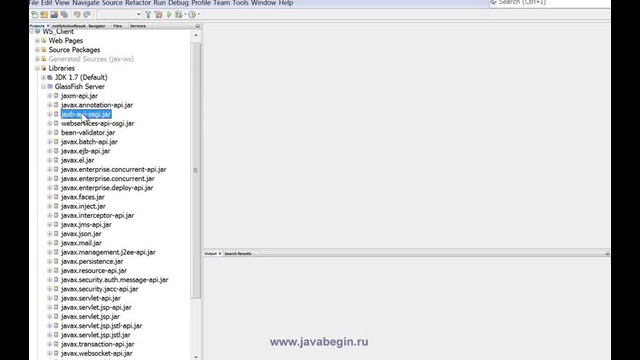The image size is (640, 360).
Task: Expand the Source Packages node
Action: (37, 50)
